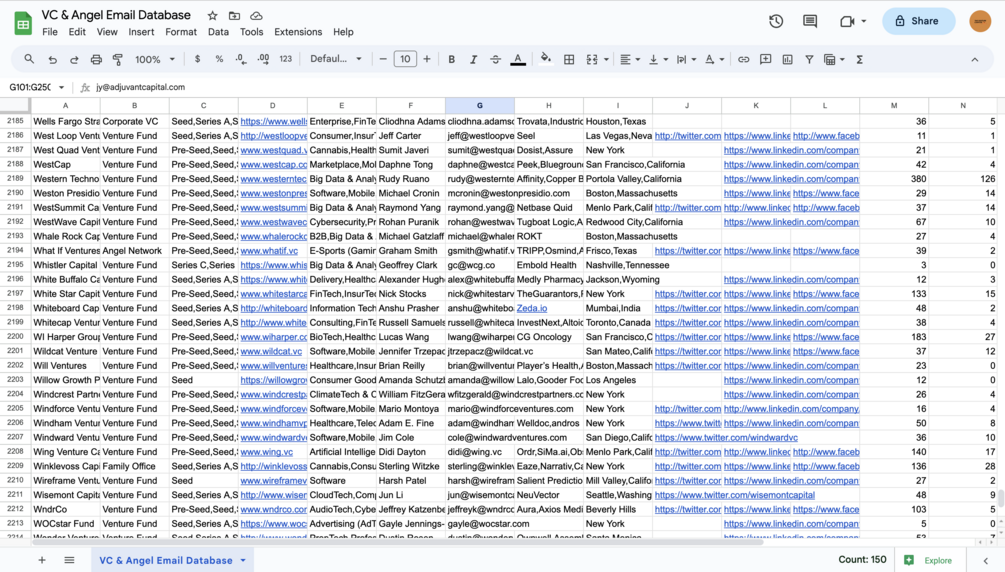Toggle italic formatting
This screenshot has height=572, width=1005.
[473, 59]
